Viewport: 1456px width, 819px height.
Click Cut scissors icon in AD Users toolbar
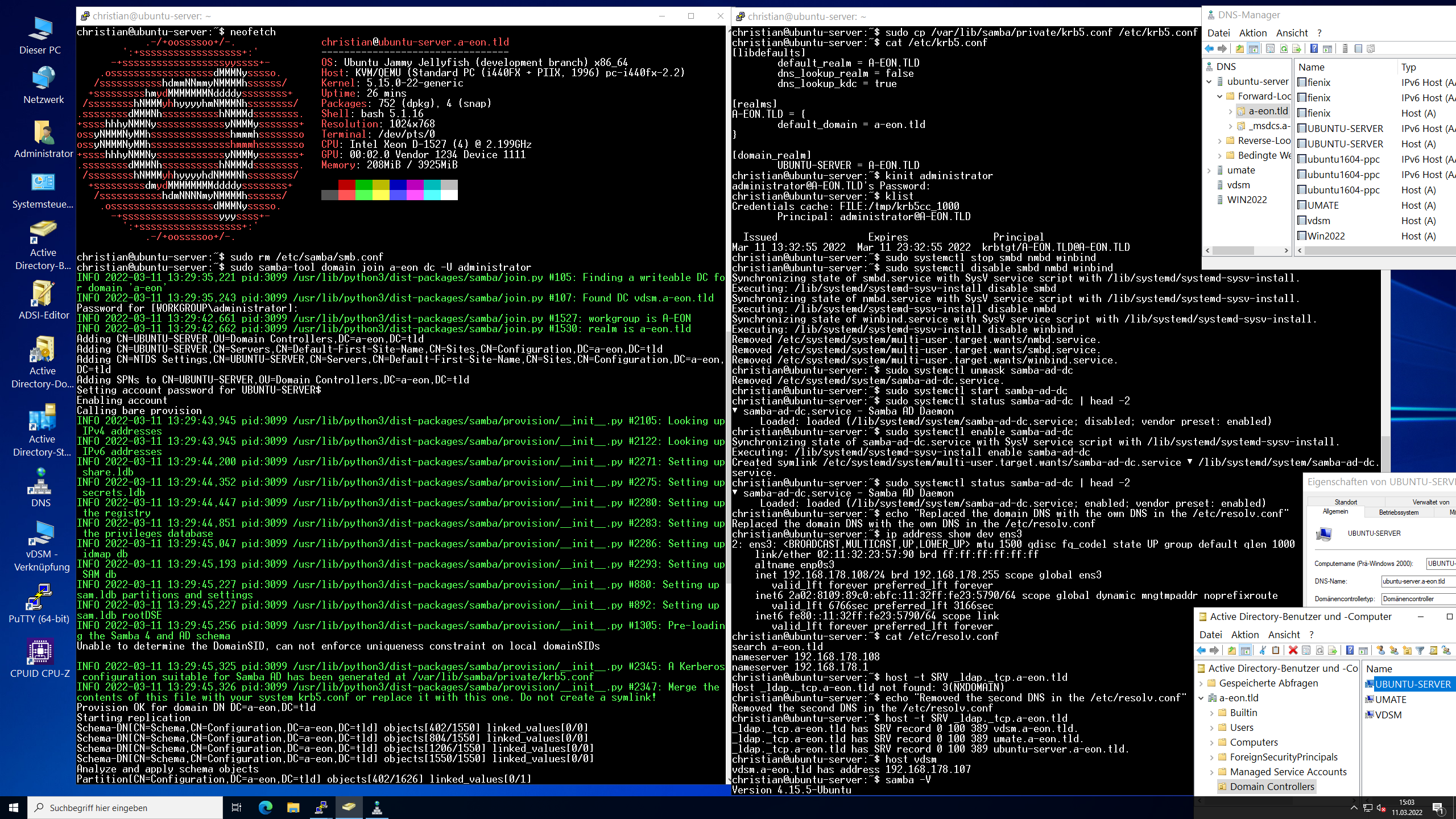coord(1263,650)
